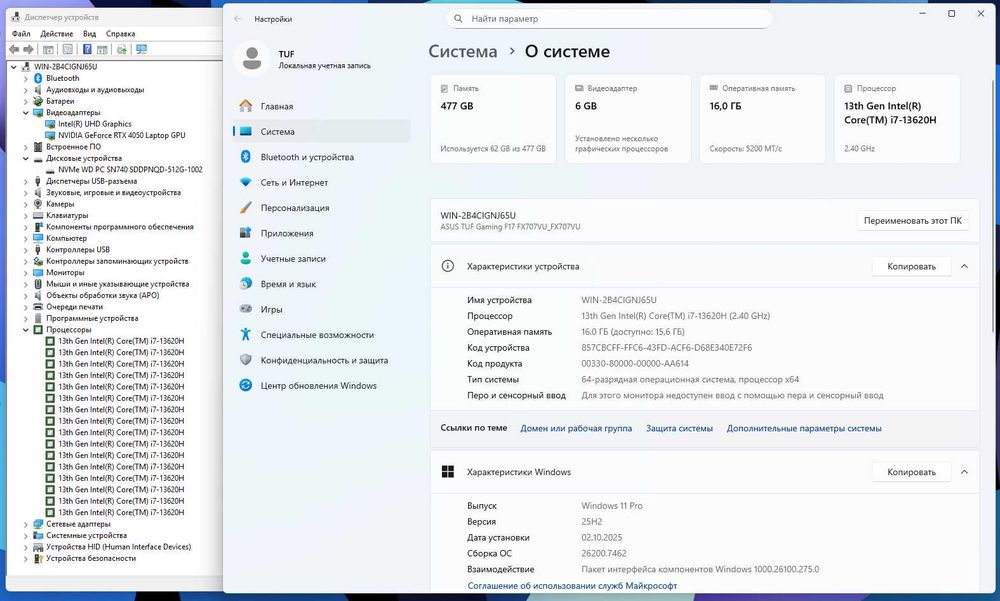Click the Приложения apps icon in sidebar
Image resolution: width=1000 pixels, height=601 pixels.
[x=246, y=233]
